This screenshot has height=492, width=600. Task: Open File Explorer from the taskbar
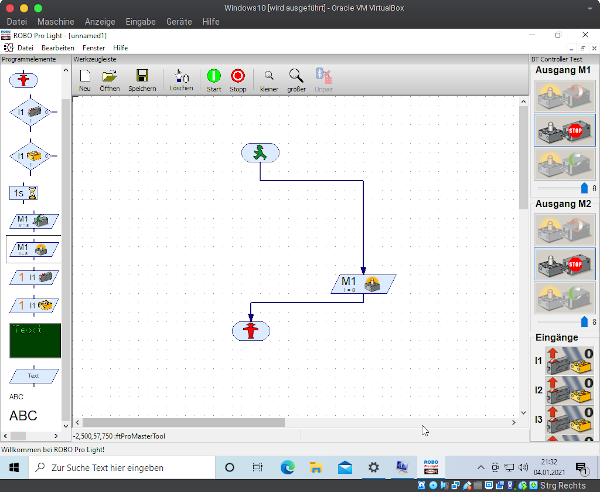(x=316, y=468)
